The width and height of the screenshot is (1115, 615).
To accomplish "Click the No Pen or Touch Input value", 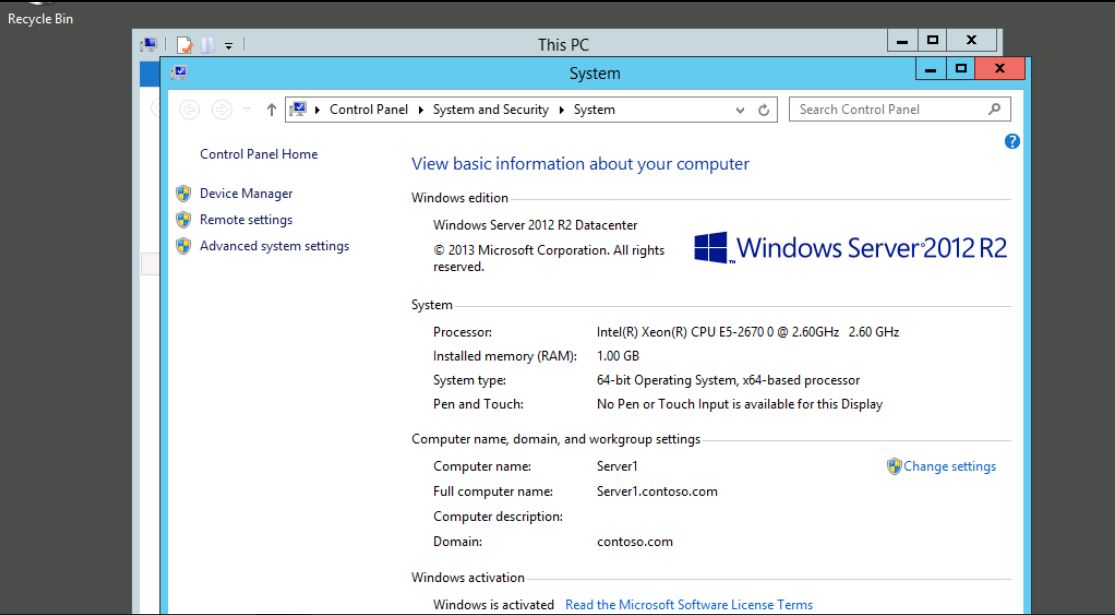I will [740, 405].
